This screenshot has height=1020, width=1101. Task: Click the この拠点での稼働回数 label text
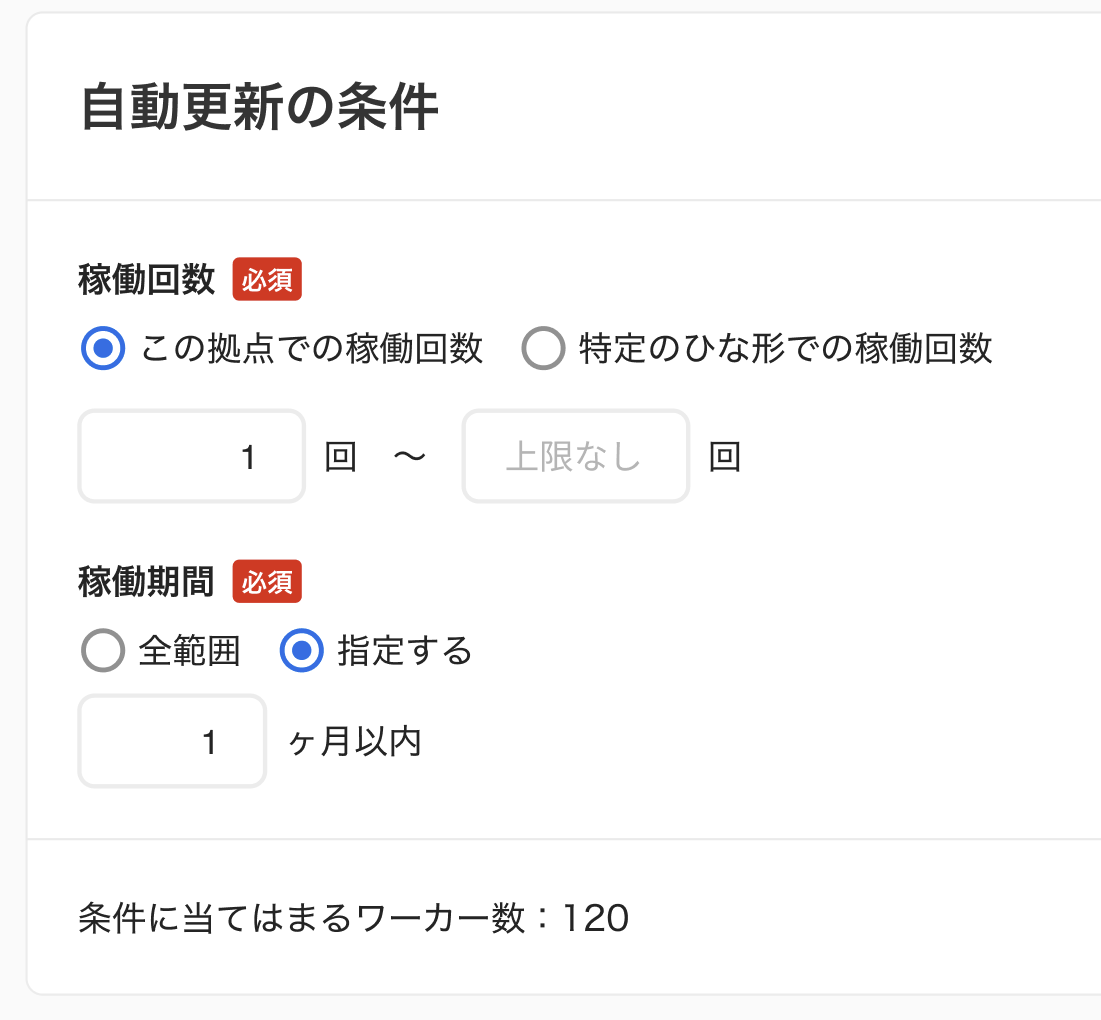[x=312, y=348]
